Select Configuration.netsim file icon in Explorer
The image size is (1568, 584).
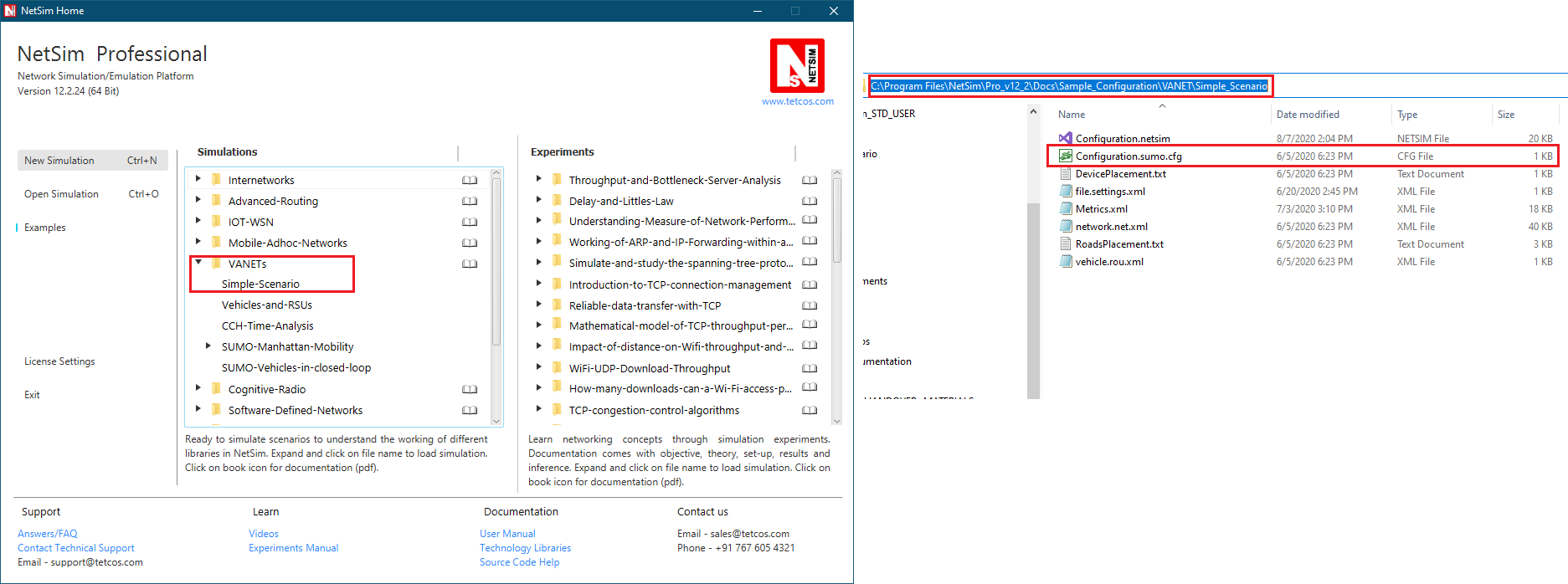click(x=1065, y=138)
